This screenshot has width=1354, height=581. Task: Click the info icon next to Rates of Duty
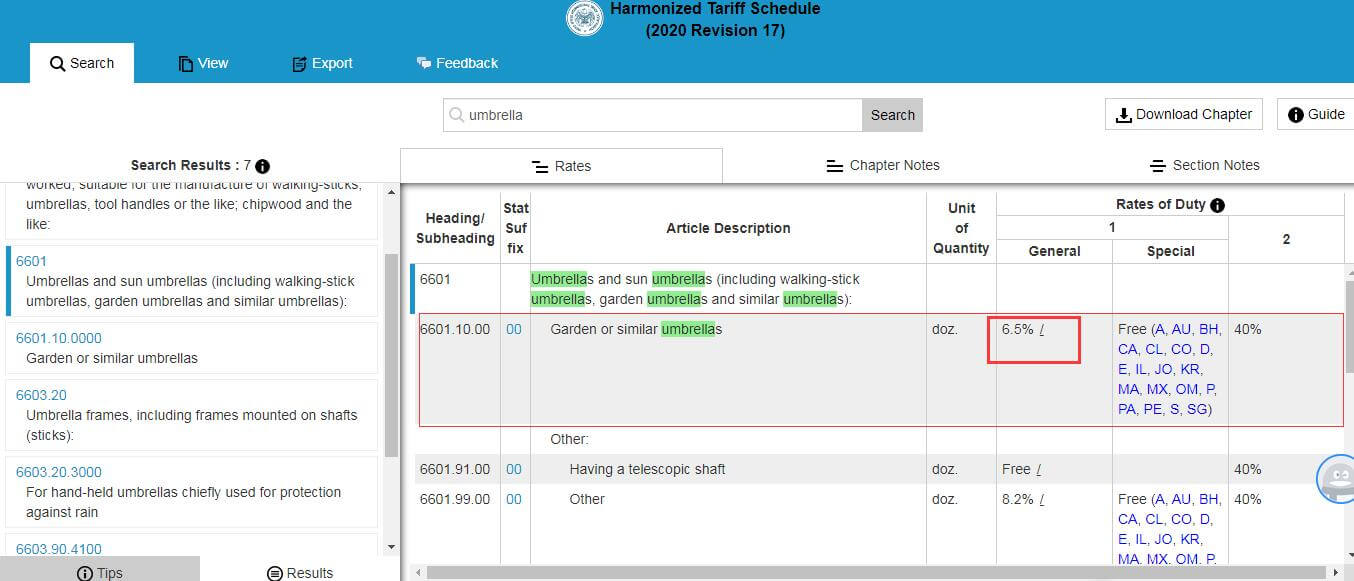[x=1217, y=205]
